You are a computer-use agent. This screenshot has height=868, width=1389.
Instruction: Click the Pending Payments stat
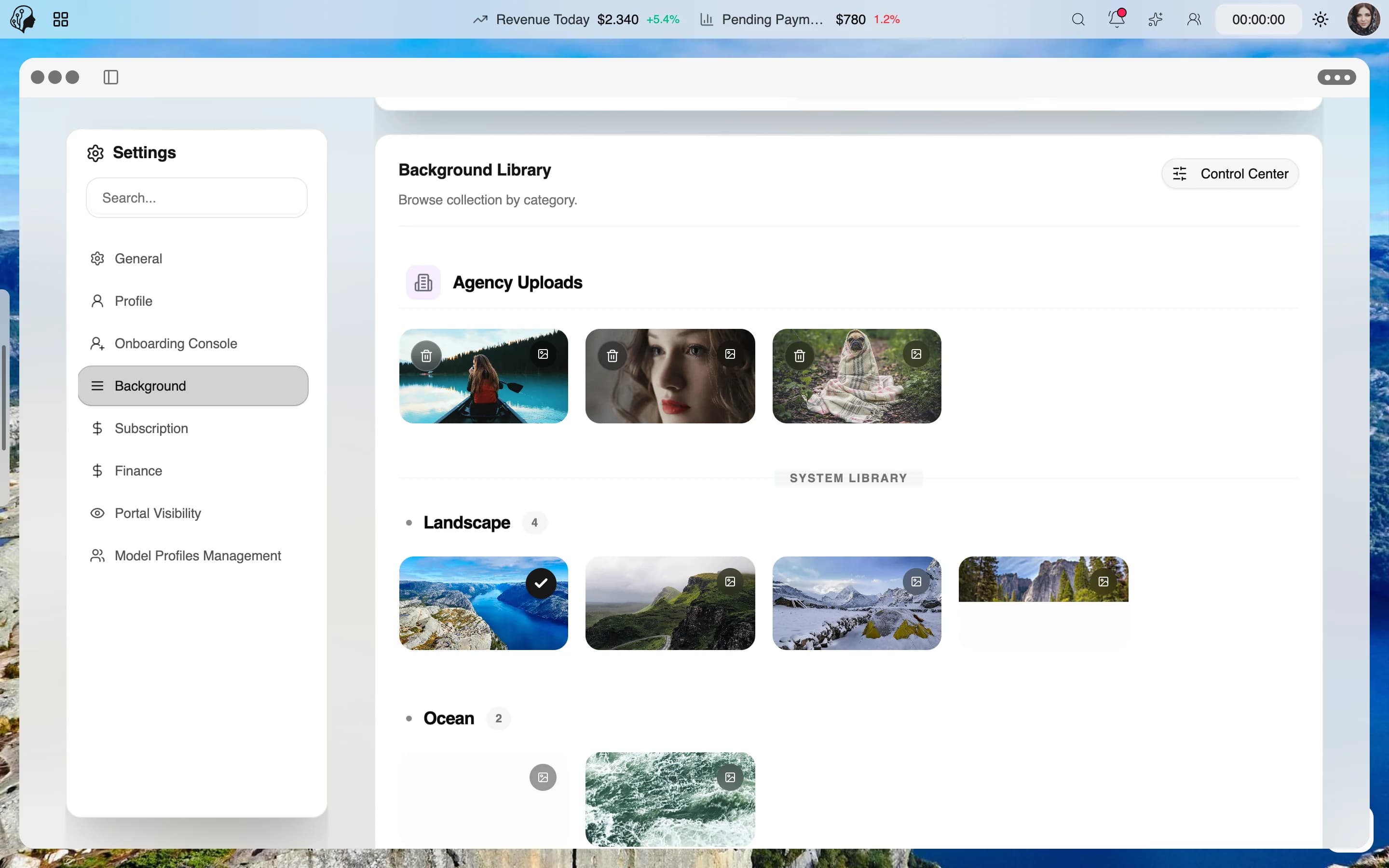tap(800, 19)
